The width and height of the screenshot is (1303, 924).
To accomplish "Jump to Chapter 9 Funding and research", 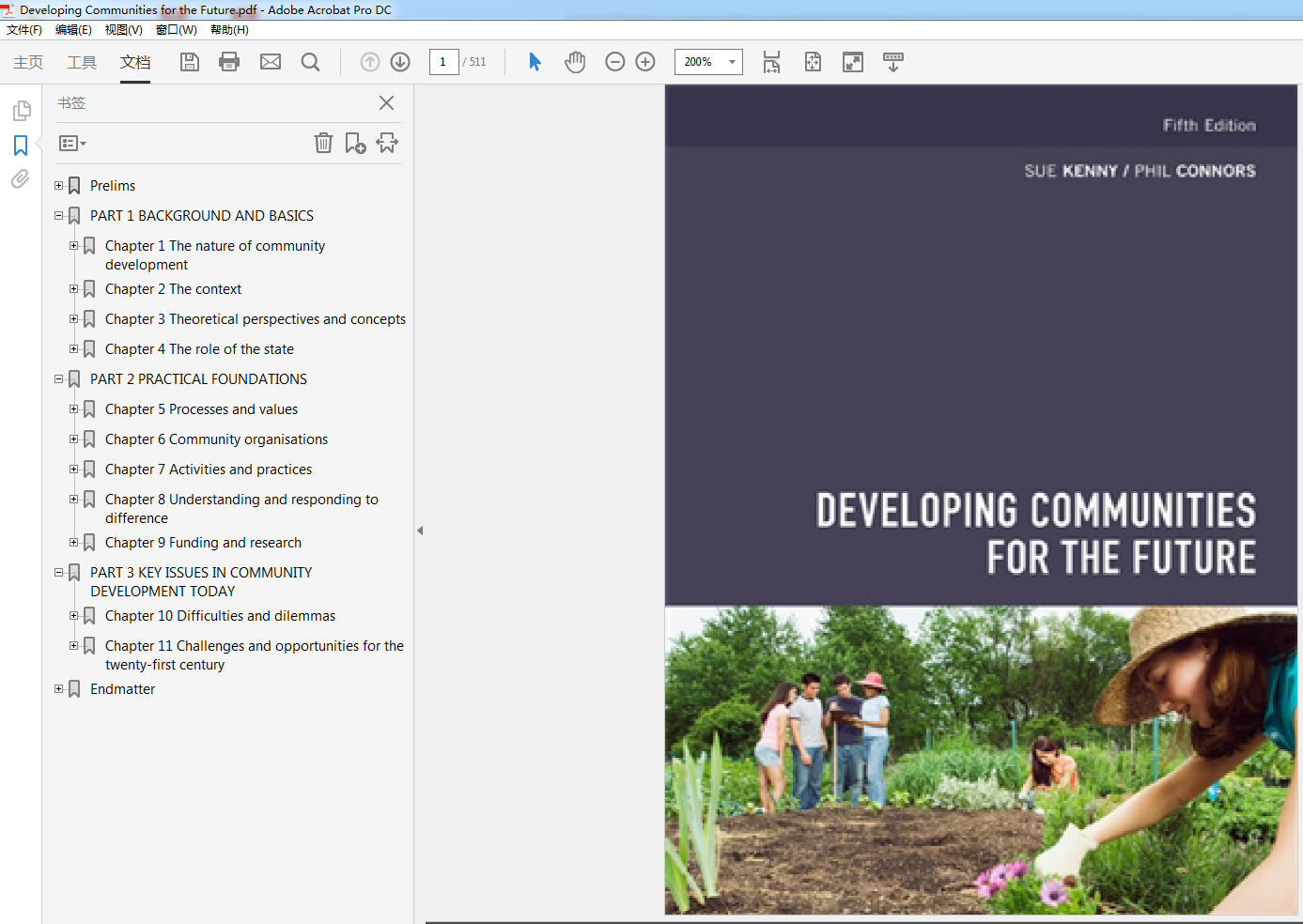I will [203, 543].
